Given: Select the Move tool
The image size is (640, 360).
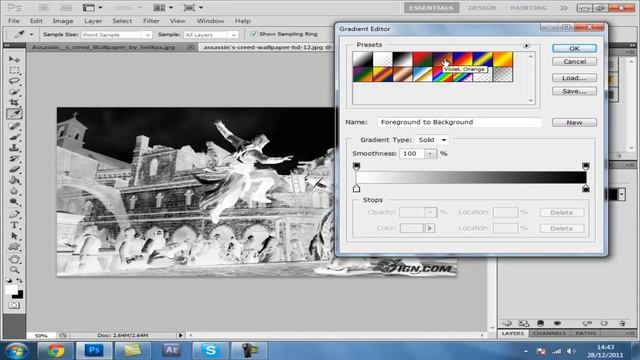Looking at the screenshot, I should tap(14, 60).
